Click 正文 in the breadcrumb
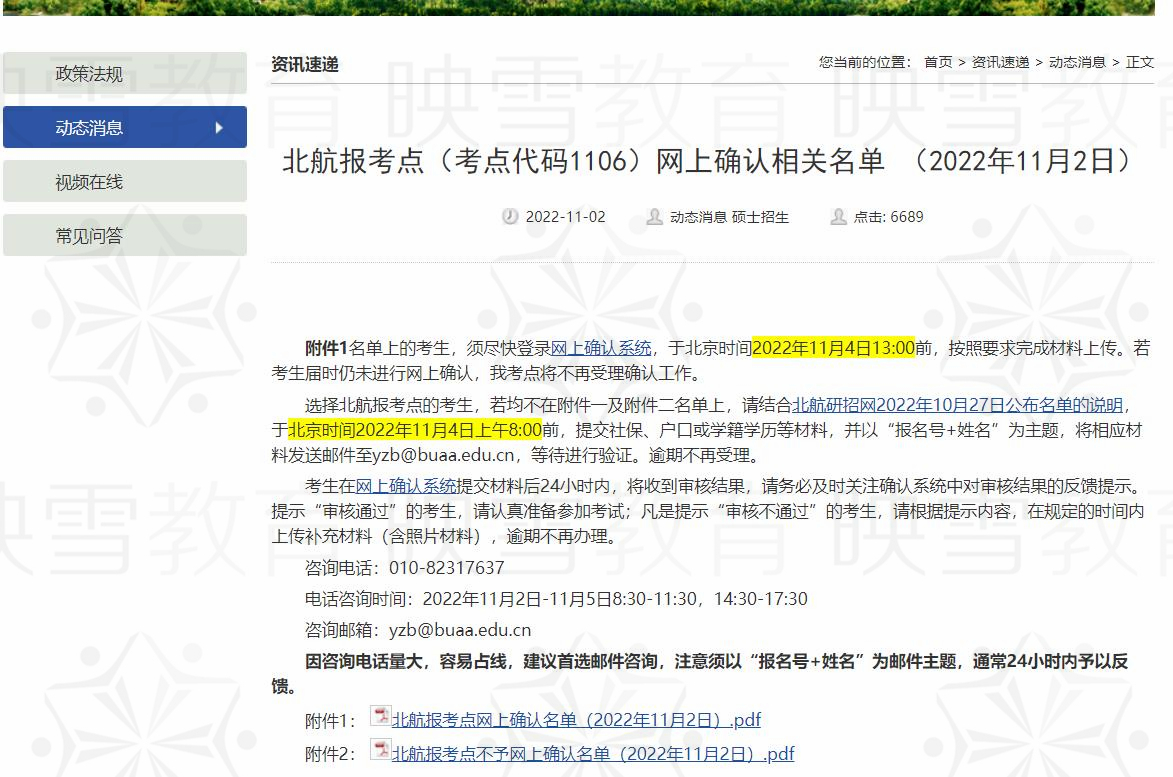 click(x=1139, y=62)
